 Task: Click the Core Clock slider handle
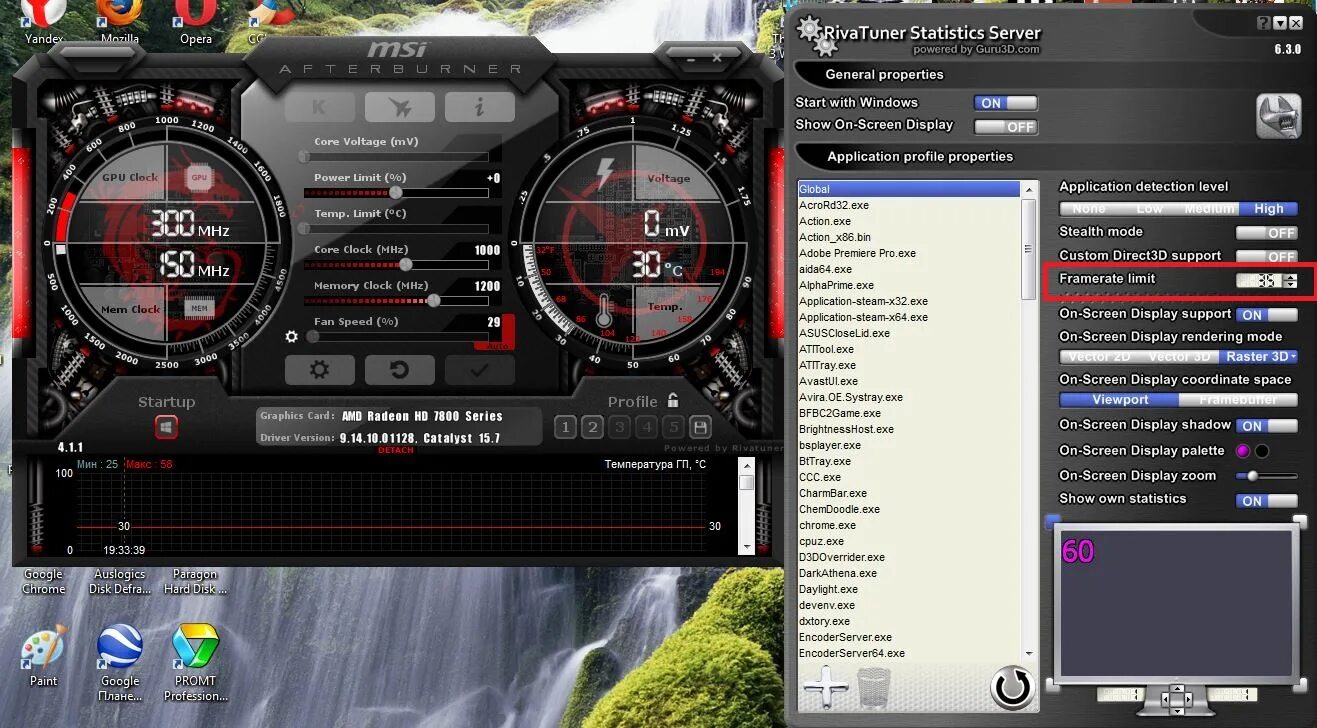click(405, 265)
